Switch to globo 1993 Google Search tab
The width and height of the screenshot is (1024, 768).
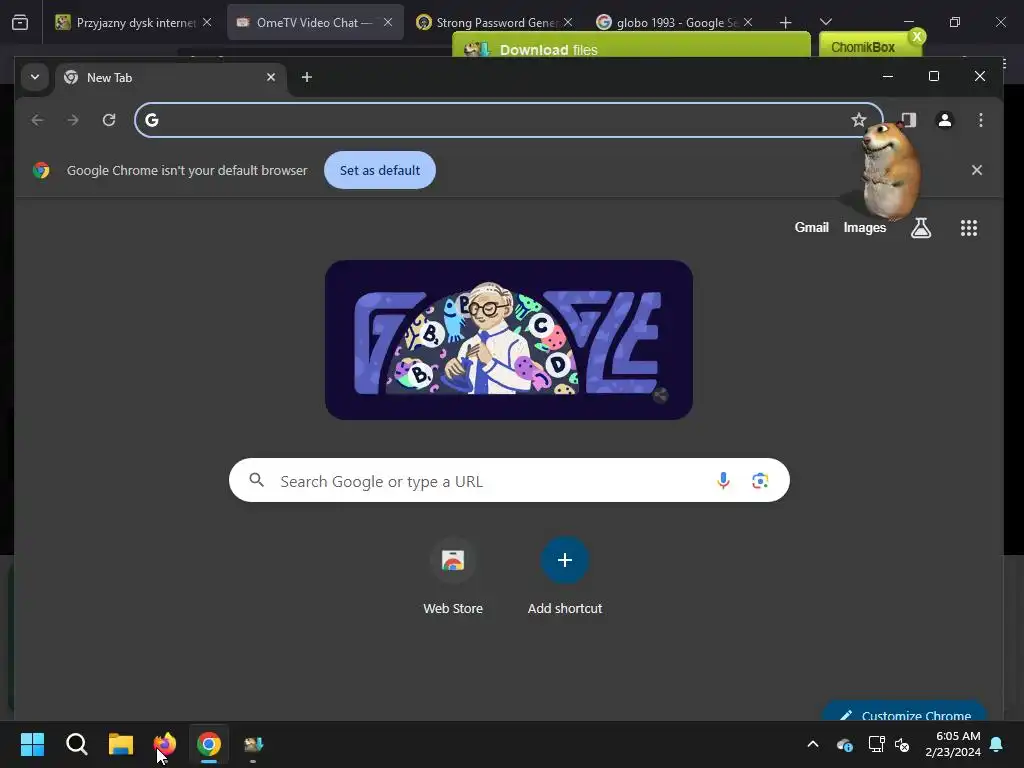pyautogui.click(x=675, y=23)
